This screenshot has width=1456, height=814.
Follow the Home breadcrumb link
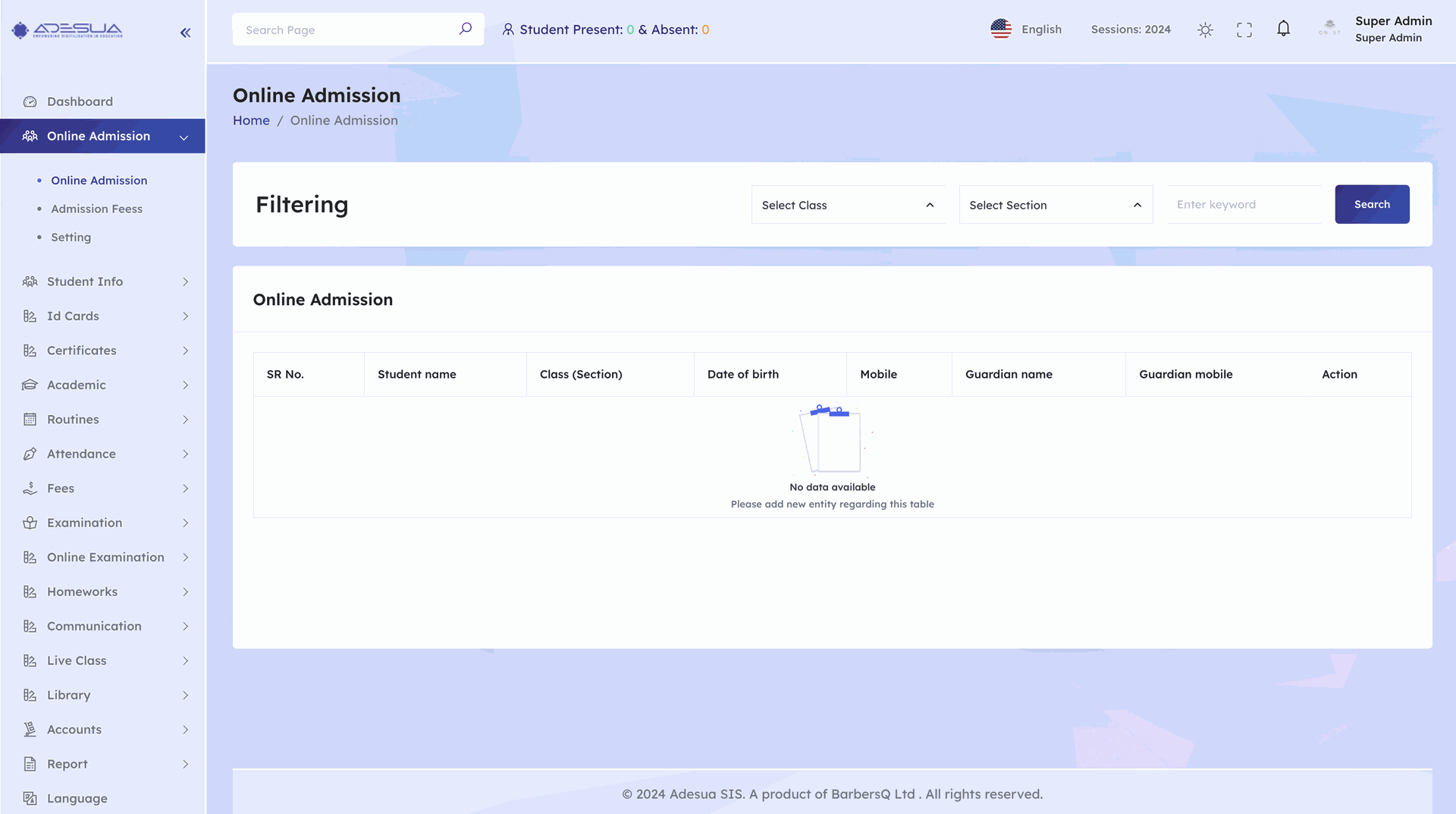[x=251, y=121]
